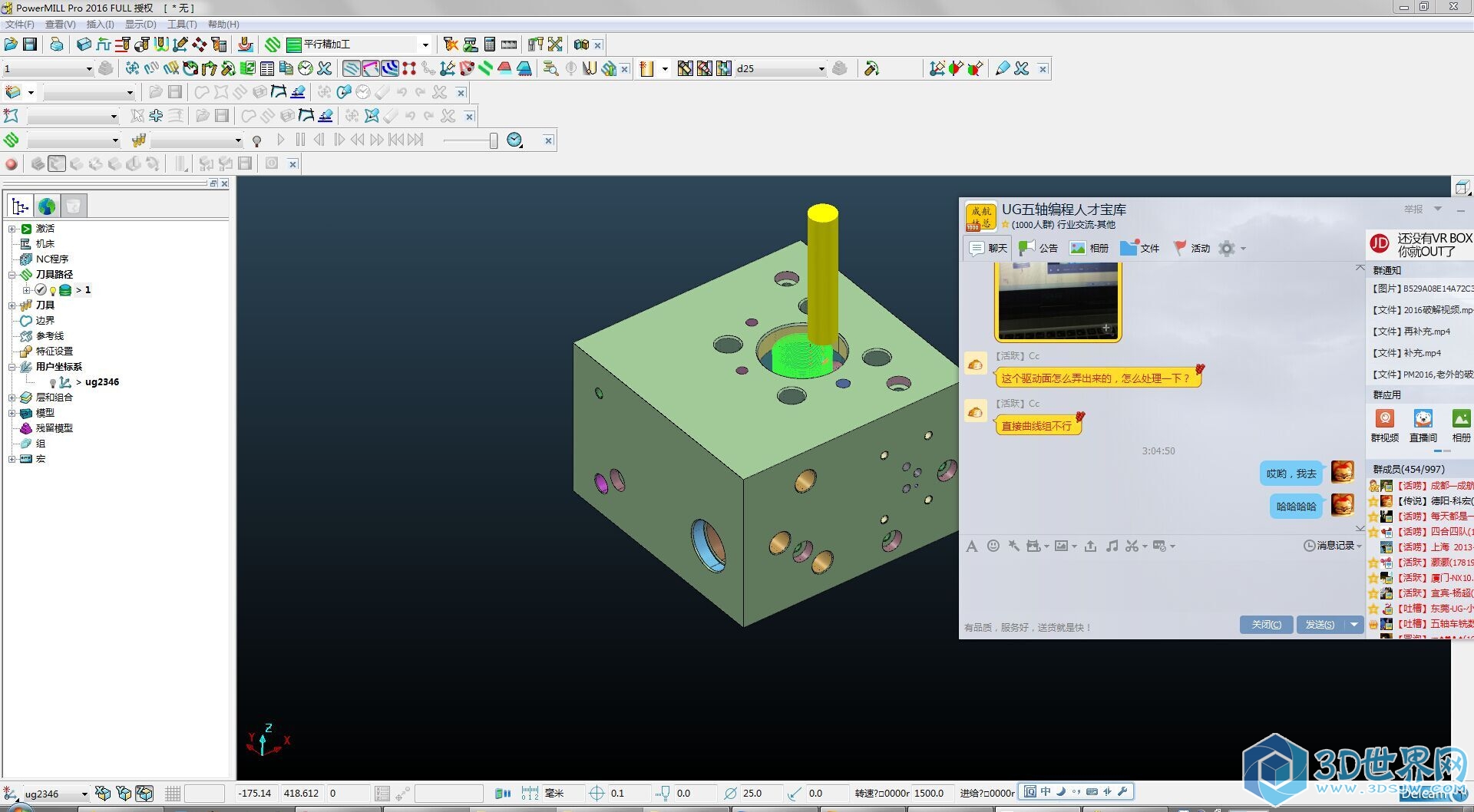Screen dimensions: 1474x812
Task: Toggle light bulb for workplane ug2346
Action: pos(52,383)
